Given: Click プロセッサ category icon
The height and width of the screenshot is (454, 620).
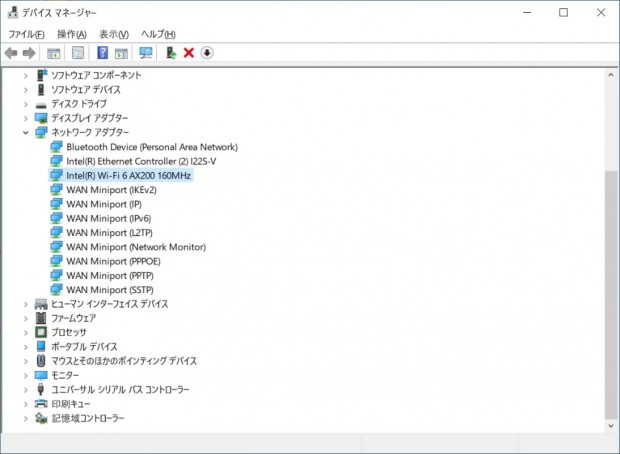Looking at the screenshot, I should pyautogui.click(x=41, y=332).
